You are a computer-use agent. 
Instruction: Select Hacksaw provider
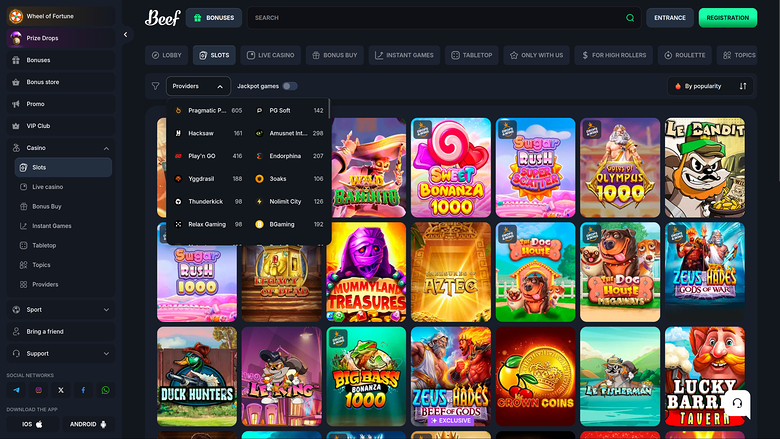(x=209, y=133)
